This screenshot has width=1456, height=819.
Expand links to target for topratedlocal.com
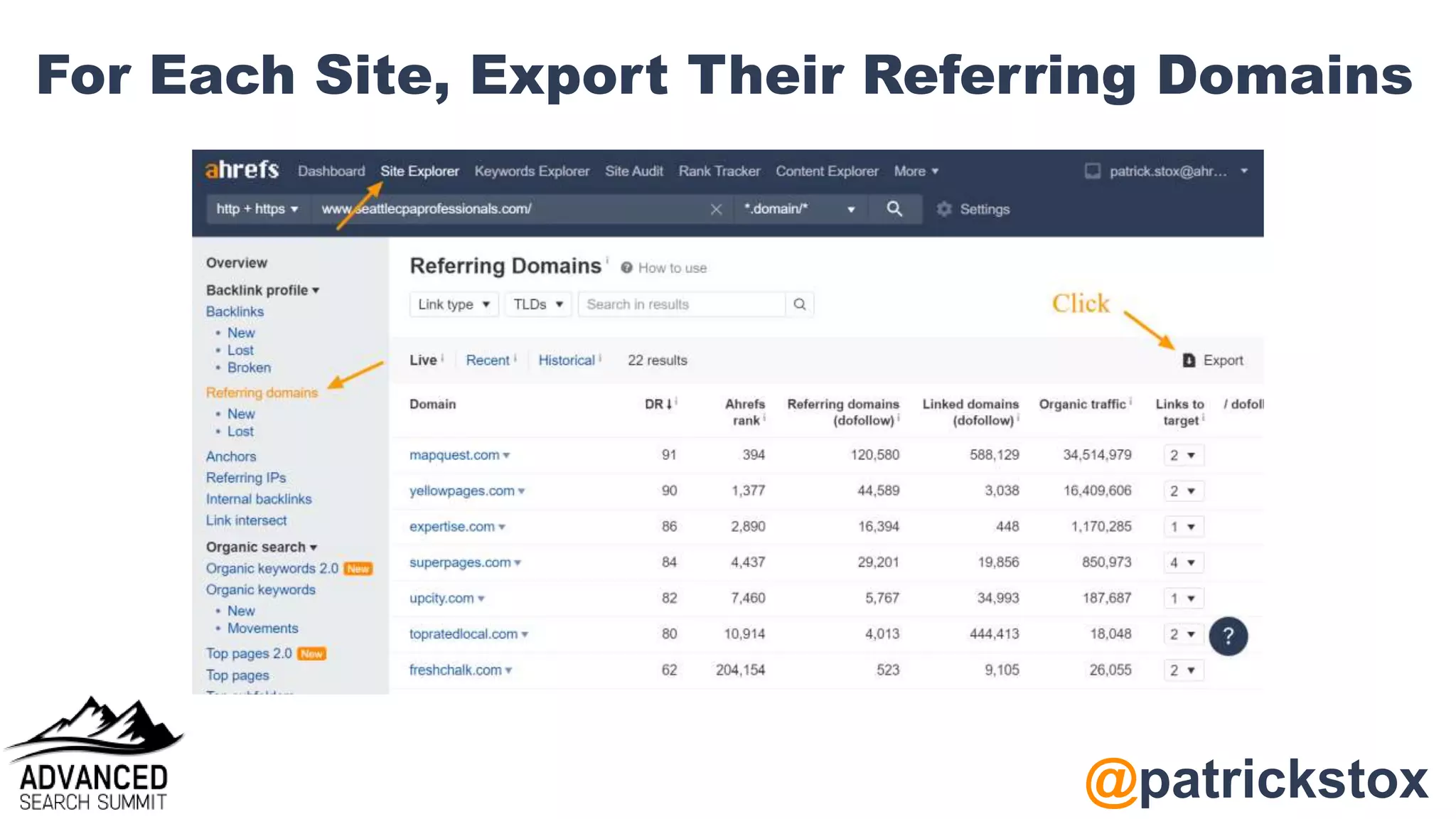[x=1184, y=634]
